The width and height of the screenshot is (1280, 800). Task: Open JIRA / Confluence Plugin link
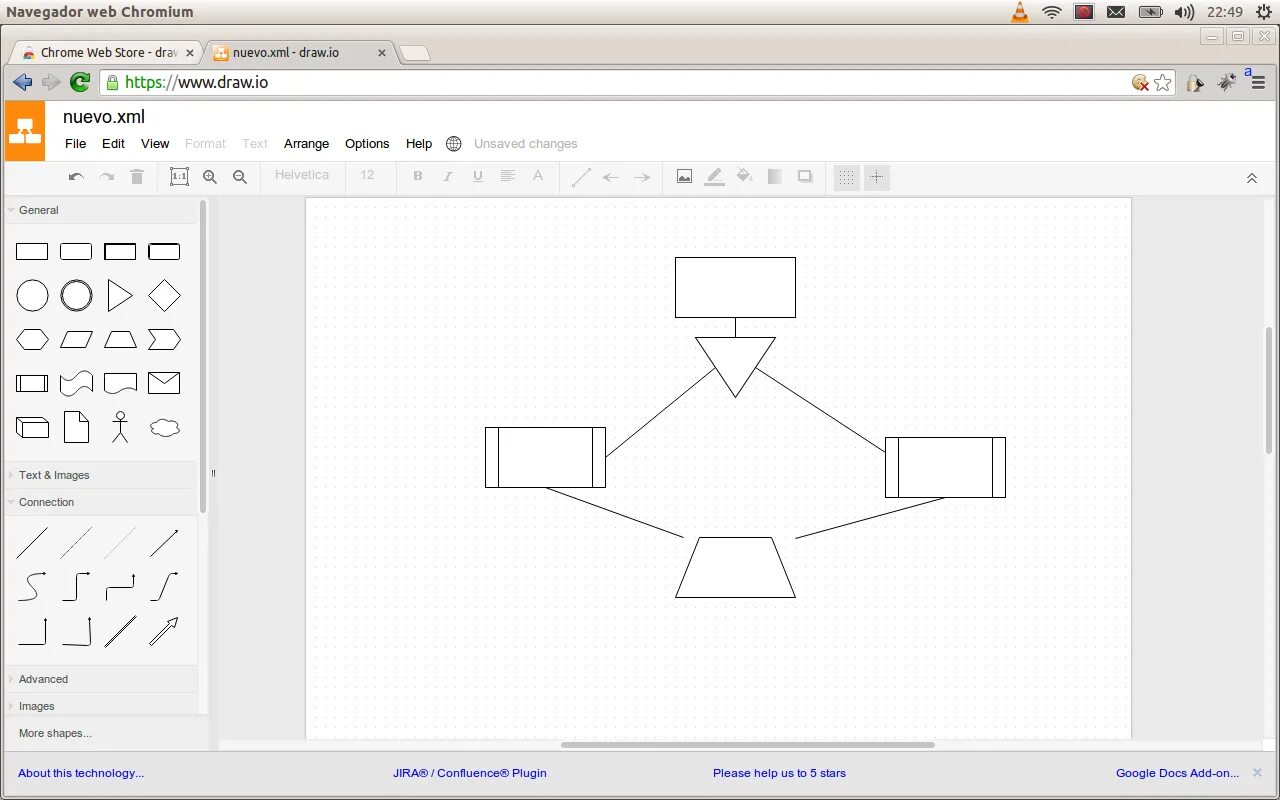point(470,773)
